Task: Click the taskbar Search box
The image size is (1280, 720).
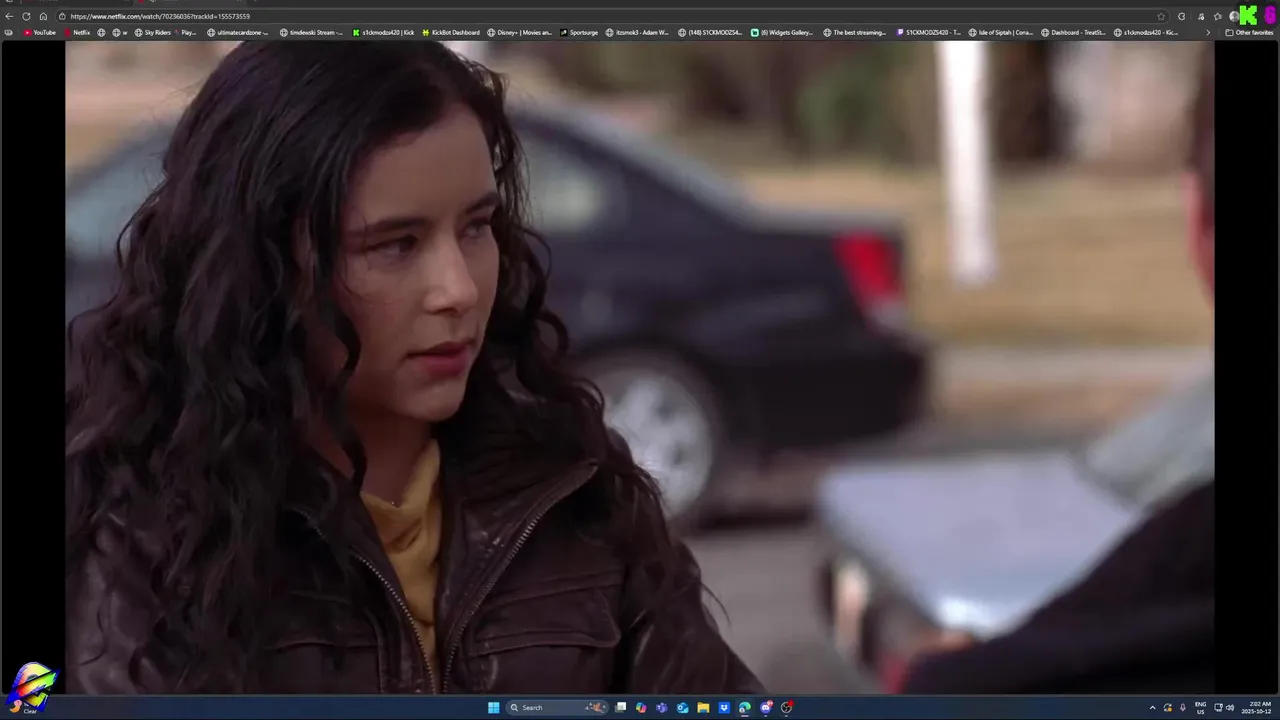Action: pyautogui.click(x=557, y=707)
